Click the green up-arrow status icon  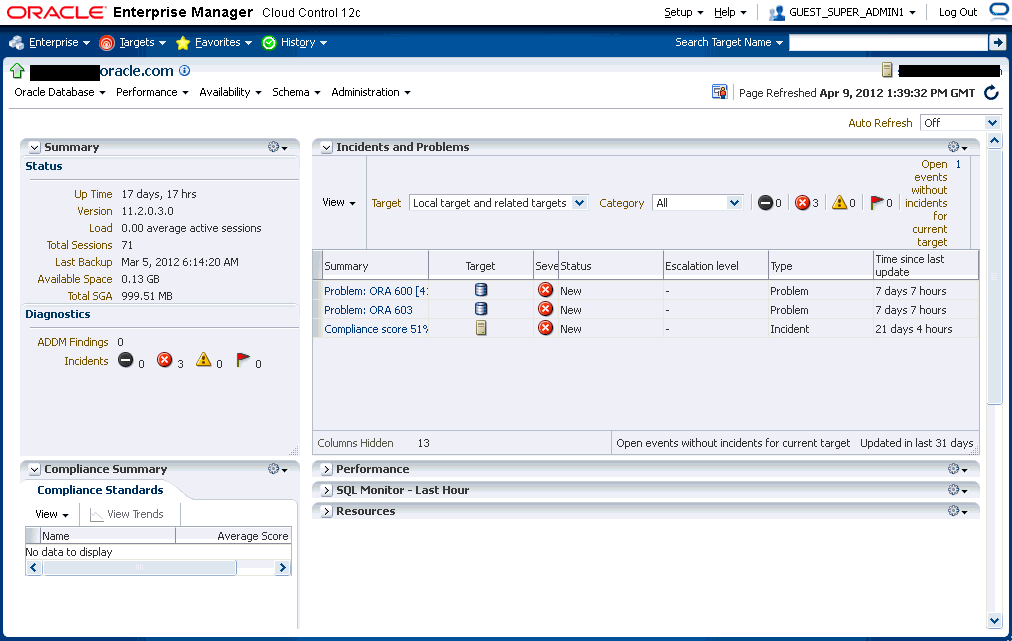[x=17, y=71]
